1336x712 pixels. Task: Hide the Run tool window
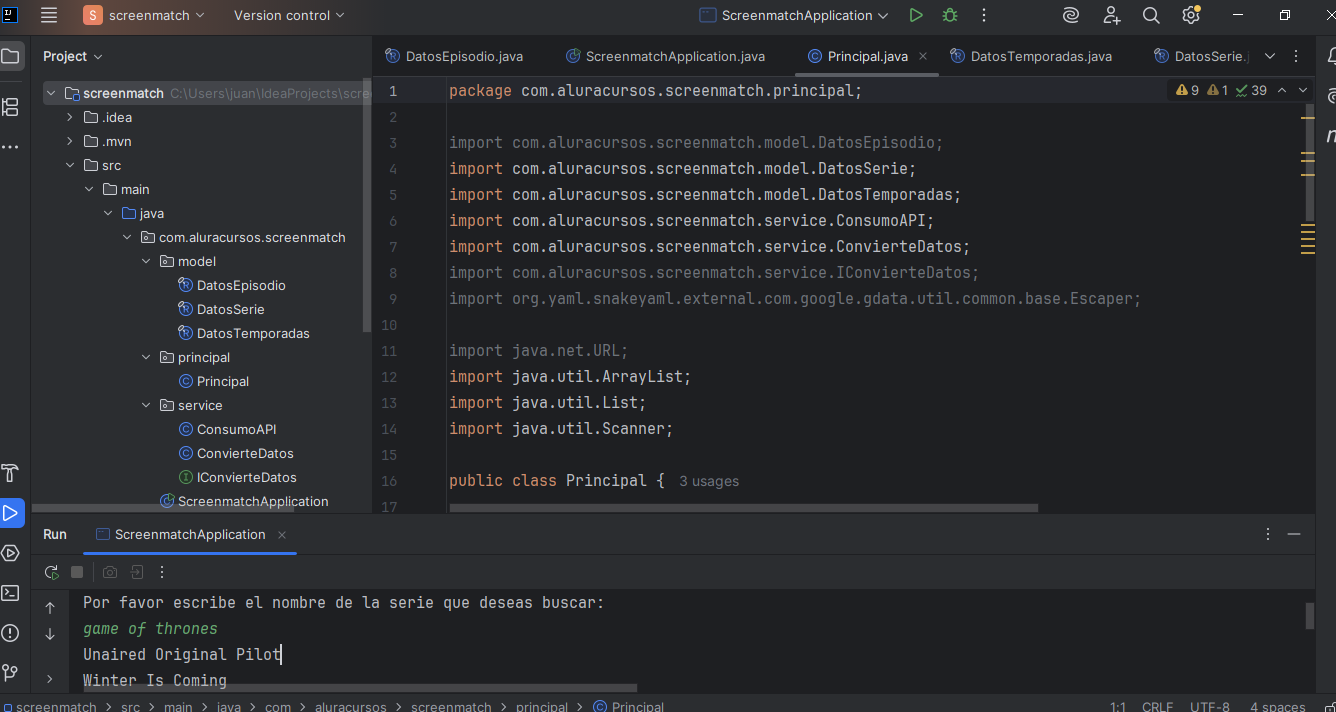[x=1294, y=534]
